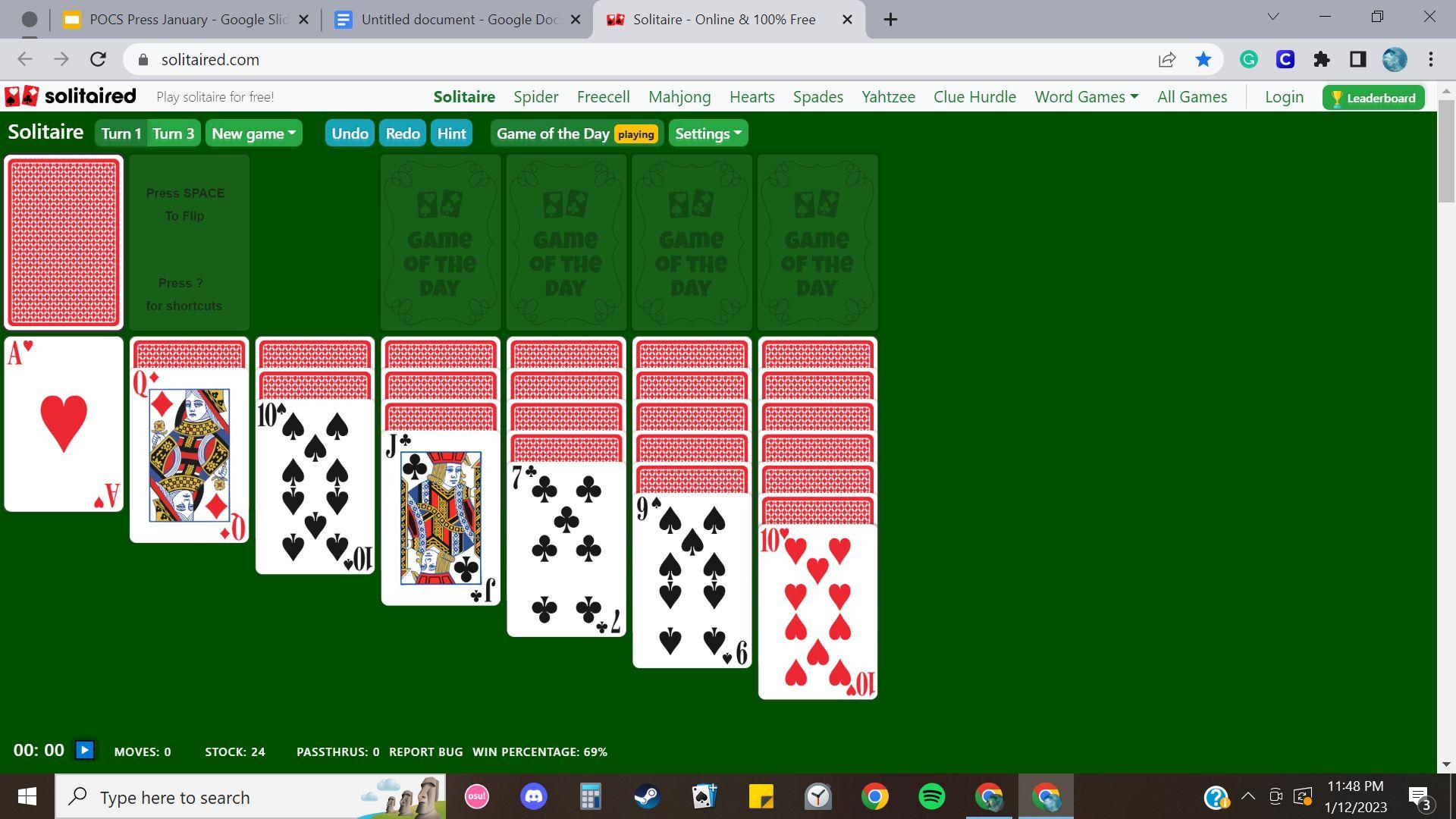Flip a card from the stock pile
This screenshot has height=819, width=1456.
[x=64, y=243]
